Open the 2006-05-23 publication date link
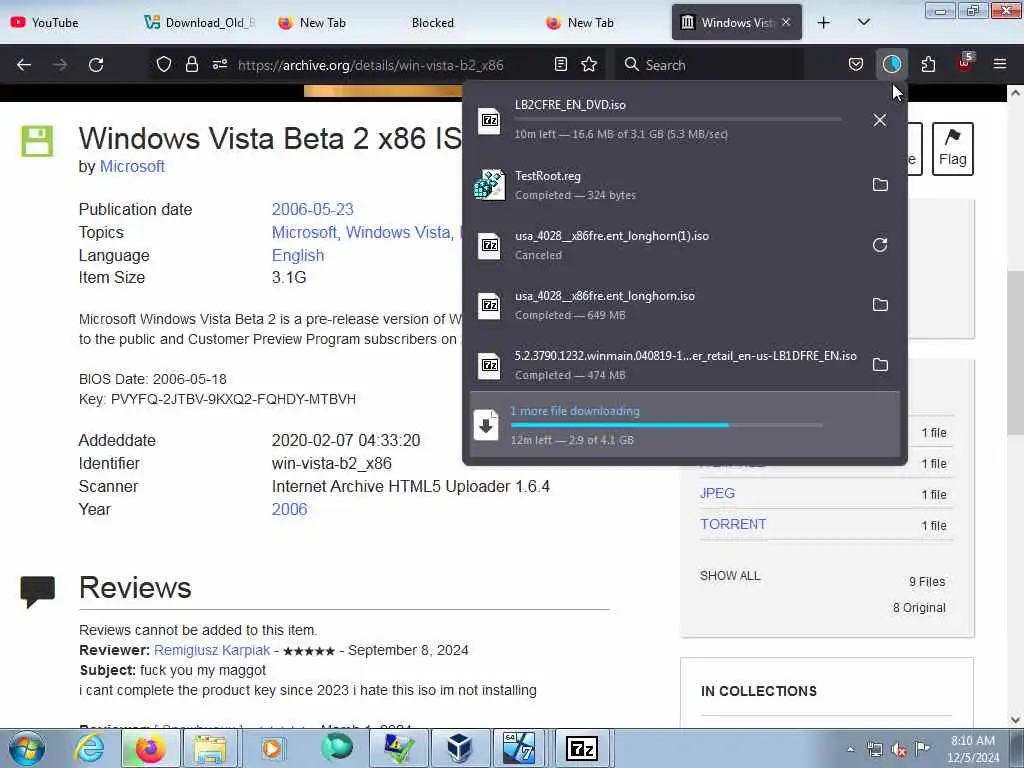This screenshot has width=1024, height=768. [312, 210]
